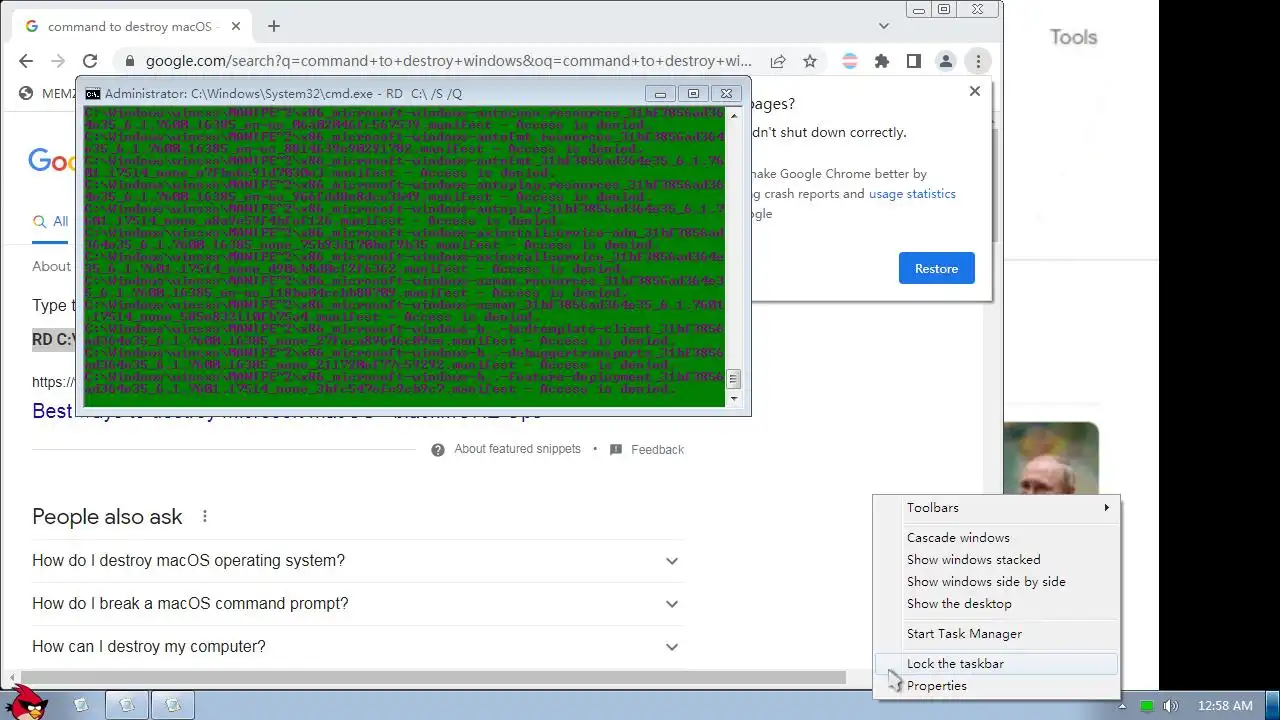The width and height of the screenshot is (1280, 720).
Task: Open a new tab with the plus button
Action: point(274,26)
